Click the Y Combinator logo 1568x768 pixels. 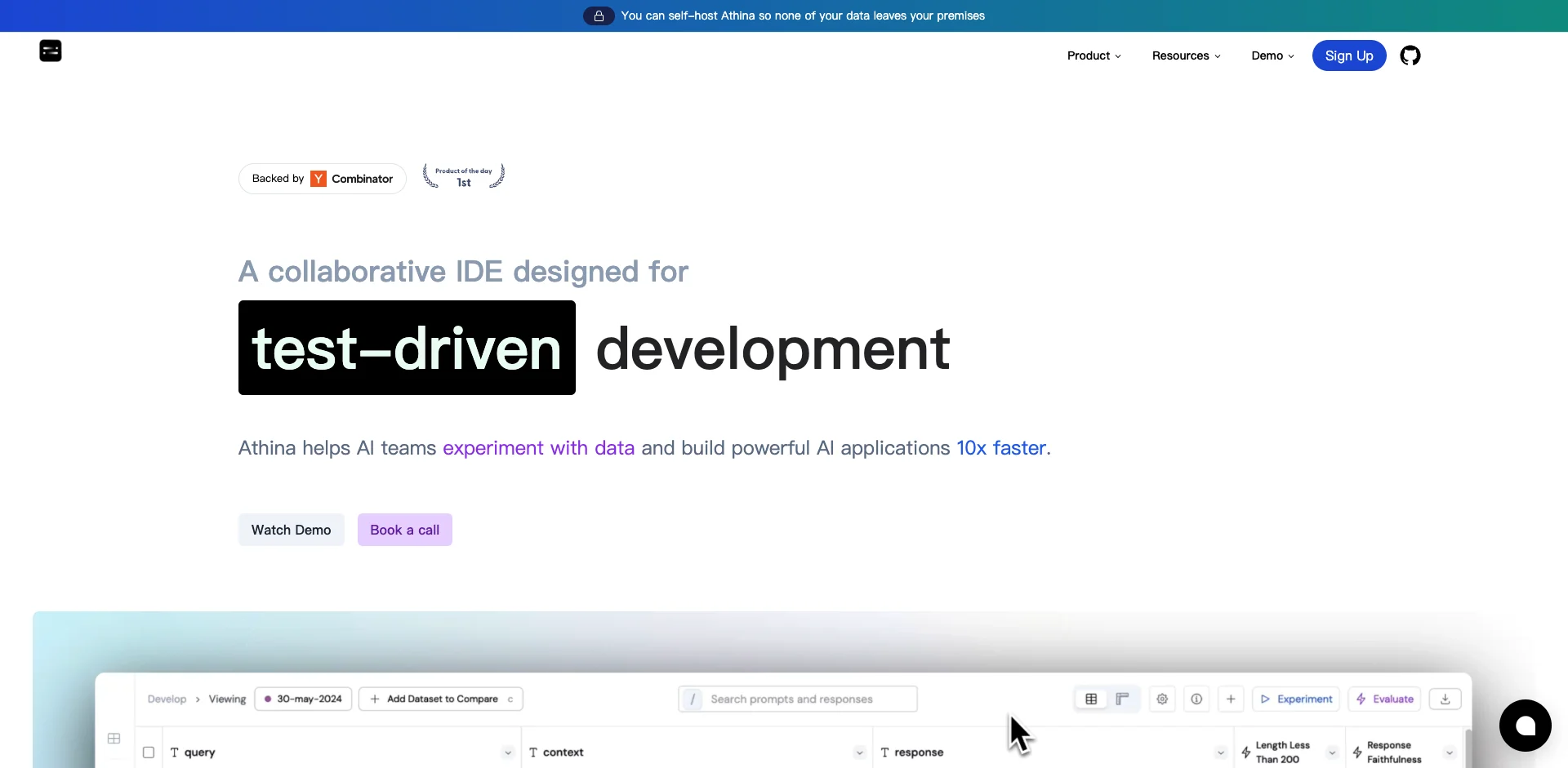[x=318, y=179]
